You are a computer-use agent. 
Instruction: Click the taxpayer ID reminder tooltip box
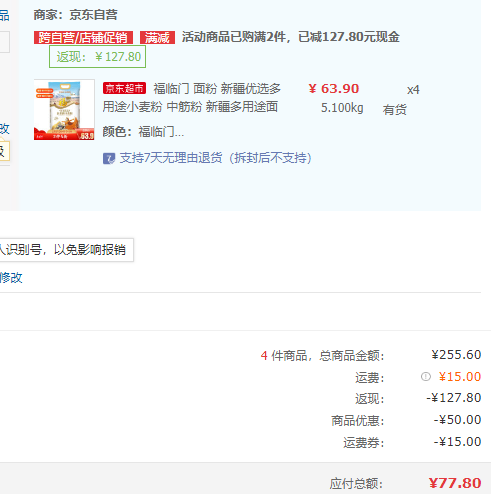[66, 250]
